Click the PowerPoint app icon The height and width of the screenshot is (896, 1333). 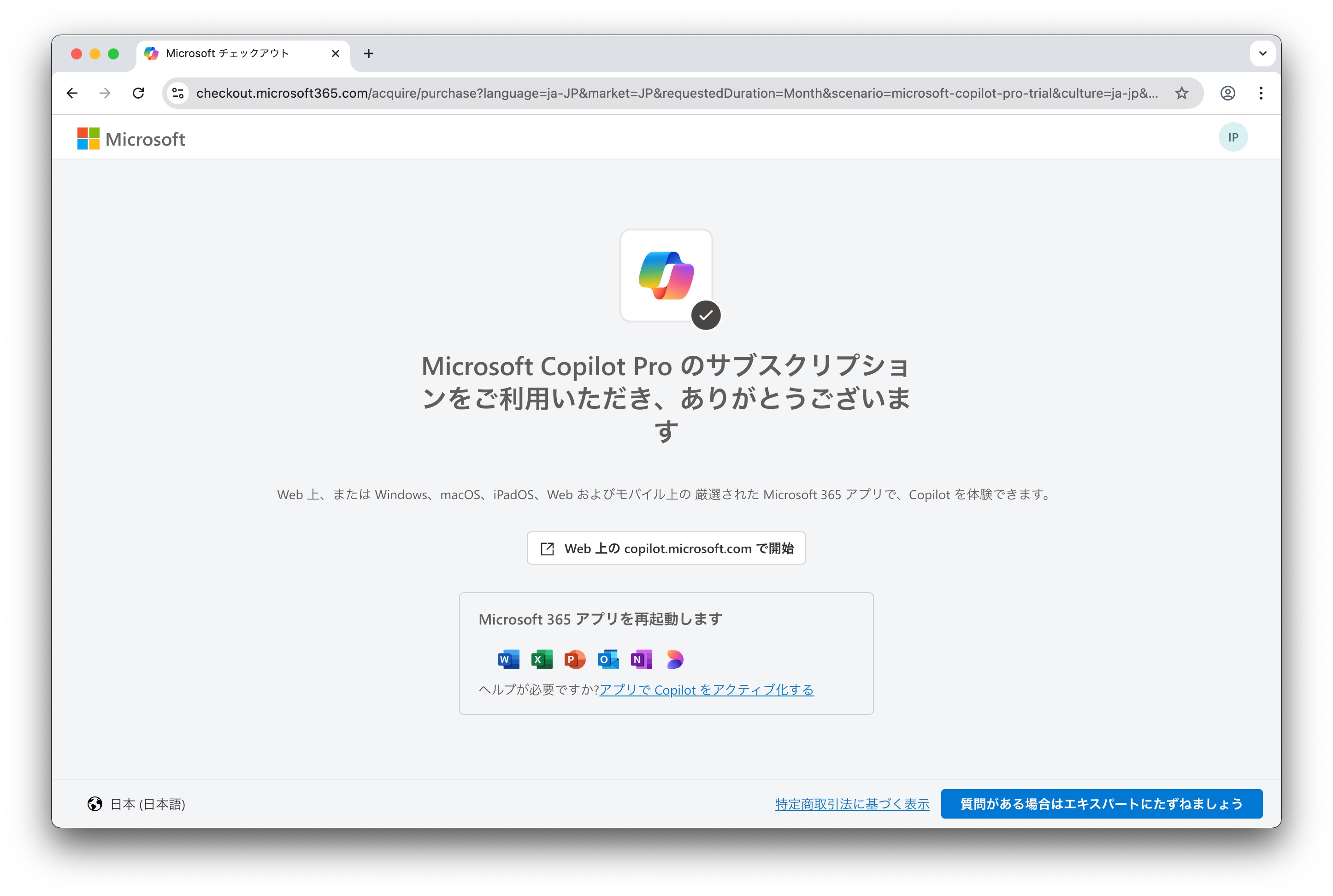click(x=574, y=660)
